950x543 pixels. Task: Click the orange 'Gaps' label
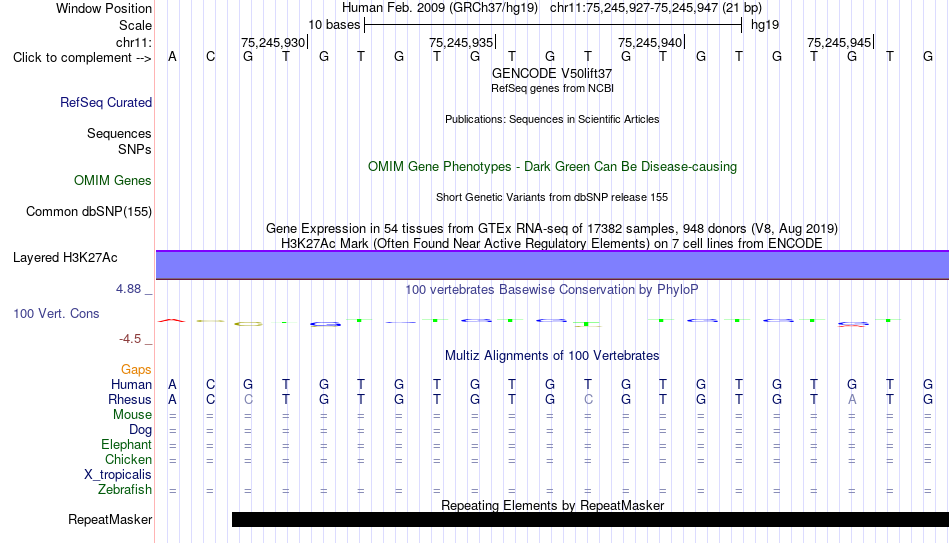click(x=136, y=370)
